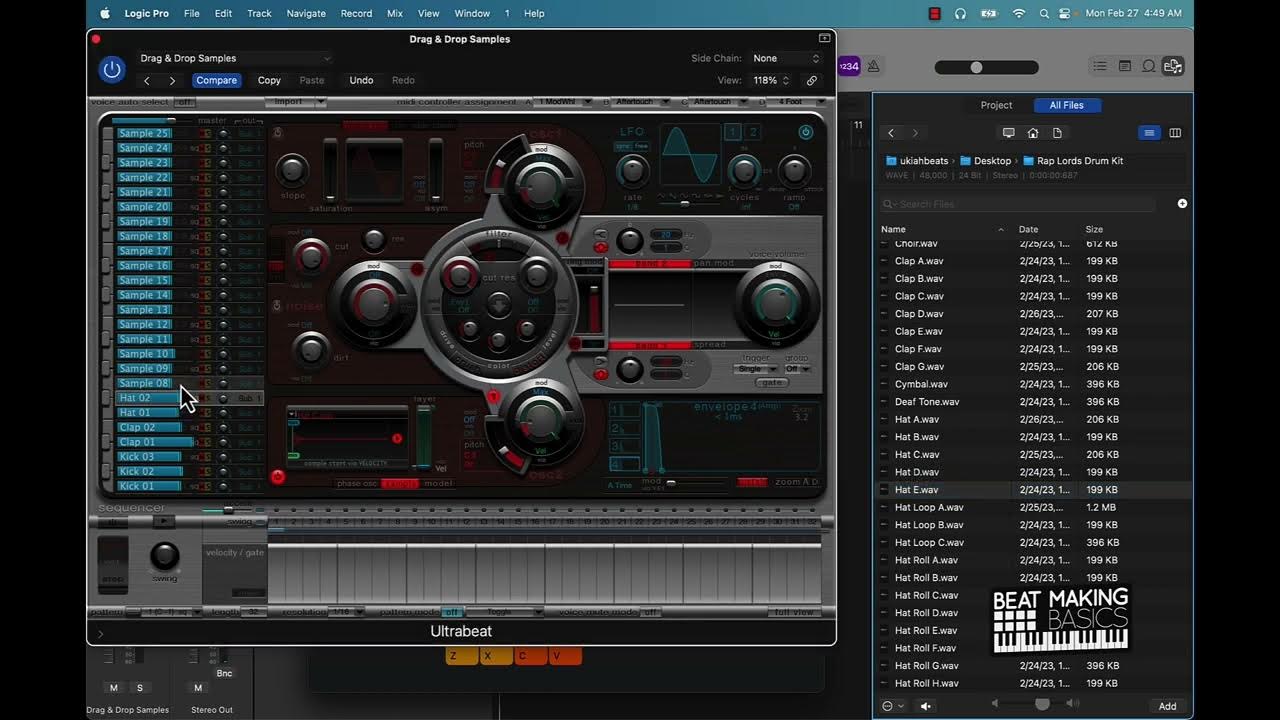The image size is (1280, 720).
Task: Go to Home folder in file browser
Action: [1033, 133]
